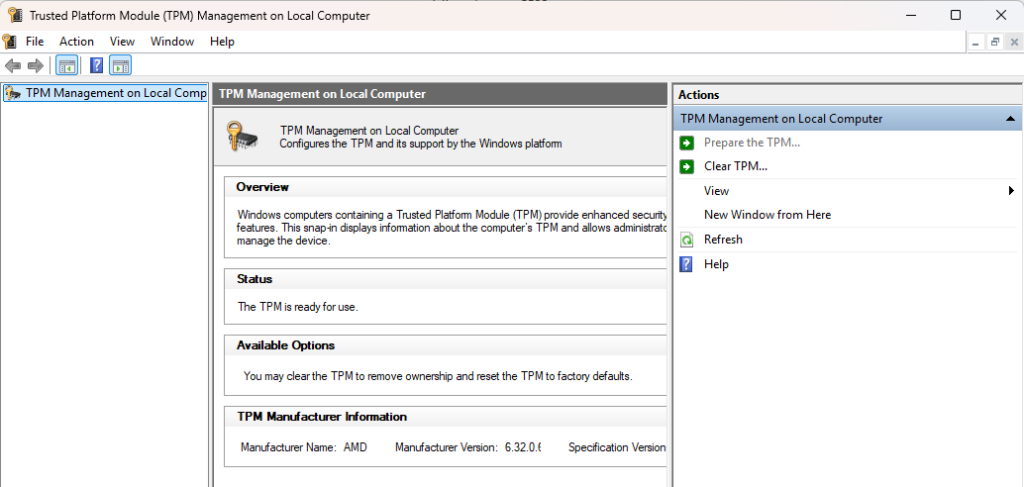
Task: Maximize the main TPM window
Action: click(955, 15)
